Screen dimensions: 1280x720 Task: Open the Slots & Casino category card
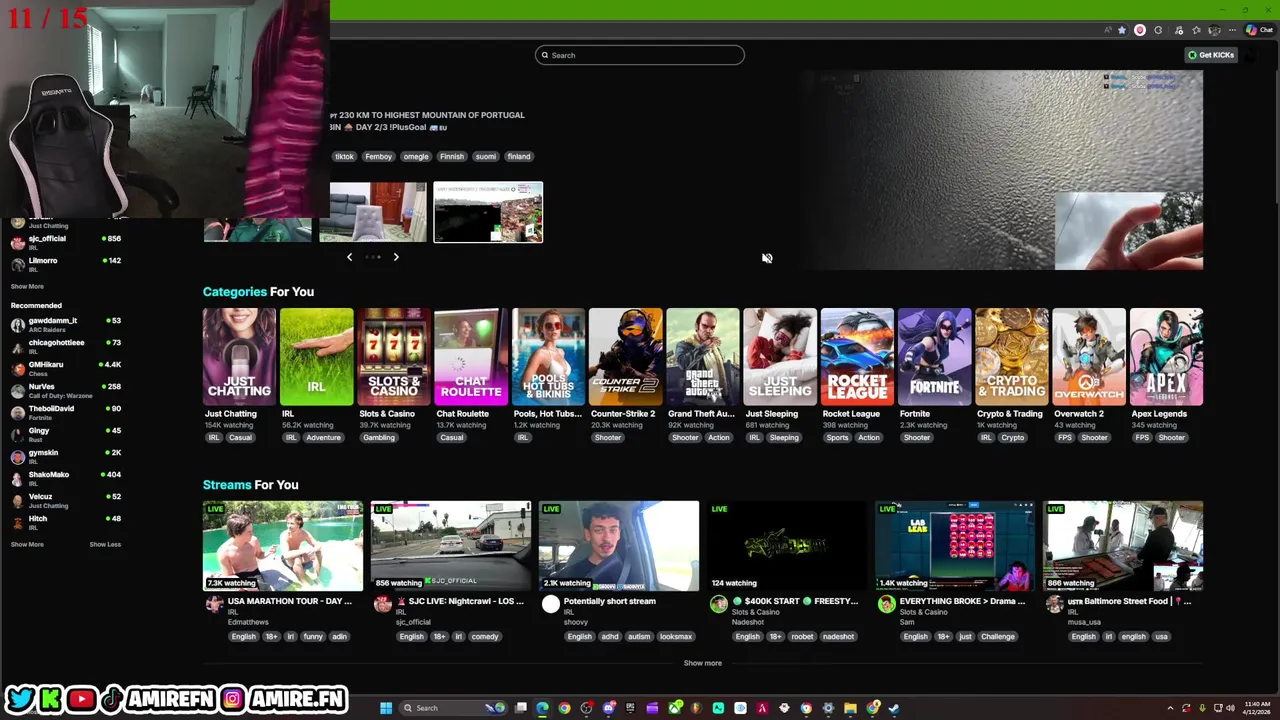point(394,357)
